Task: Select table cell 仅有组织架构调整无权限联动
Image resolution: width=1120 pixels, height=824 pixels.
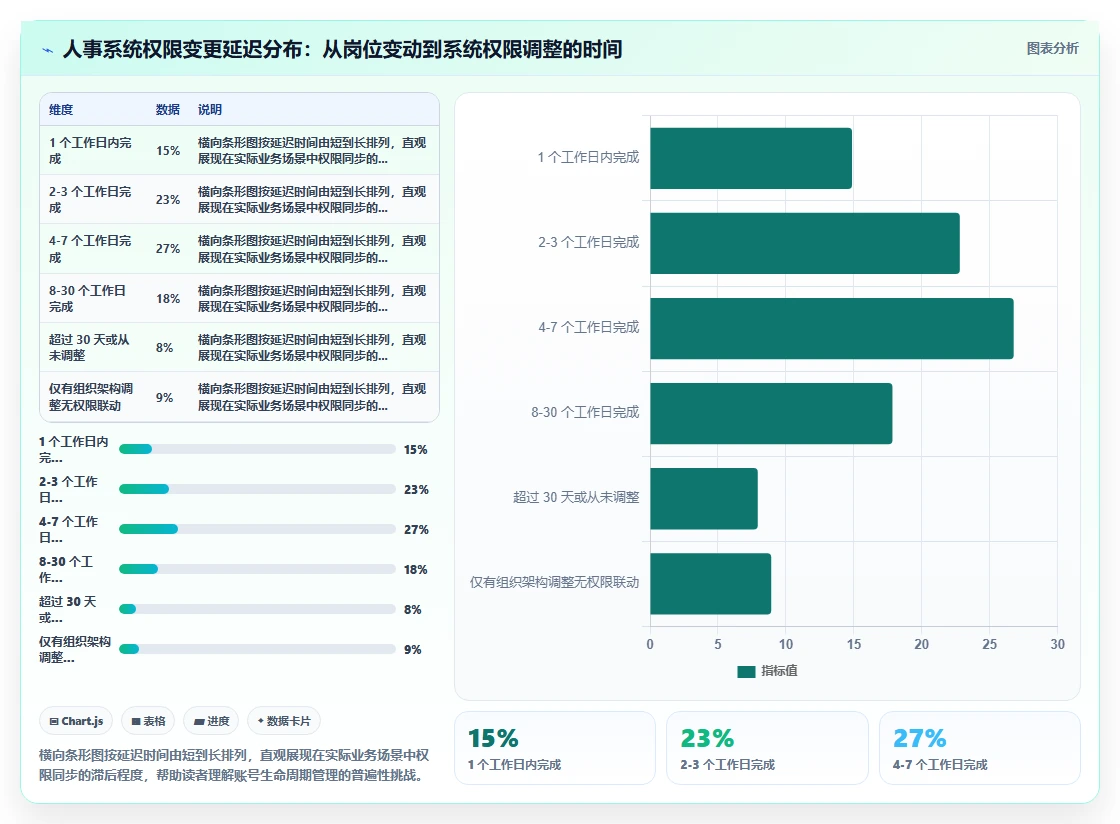Action: click(93, 397)
